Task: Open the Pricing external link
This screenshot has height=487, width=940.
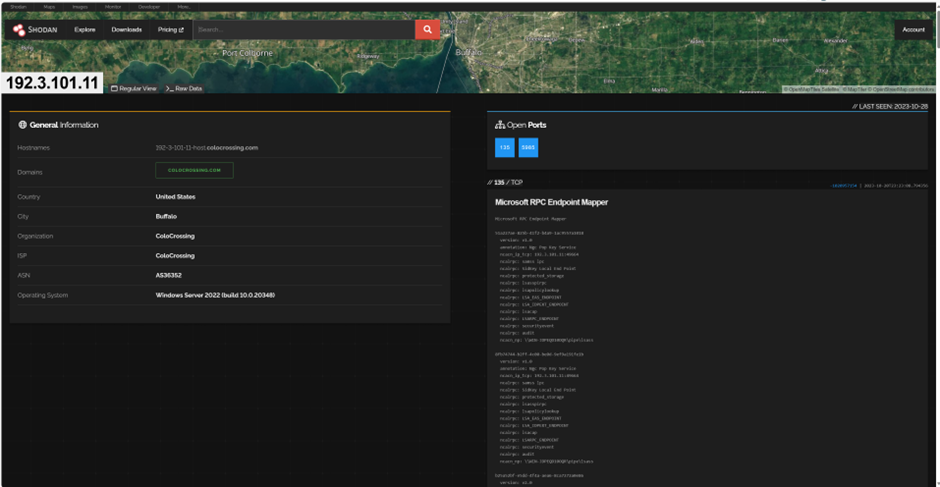Action: click(171, 29)
